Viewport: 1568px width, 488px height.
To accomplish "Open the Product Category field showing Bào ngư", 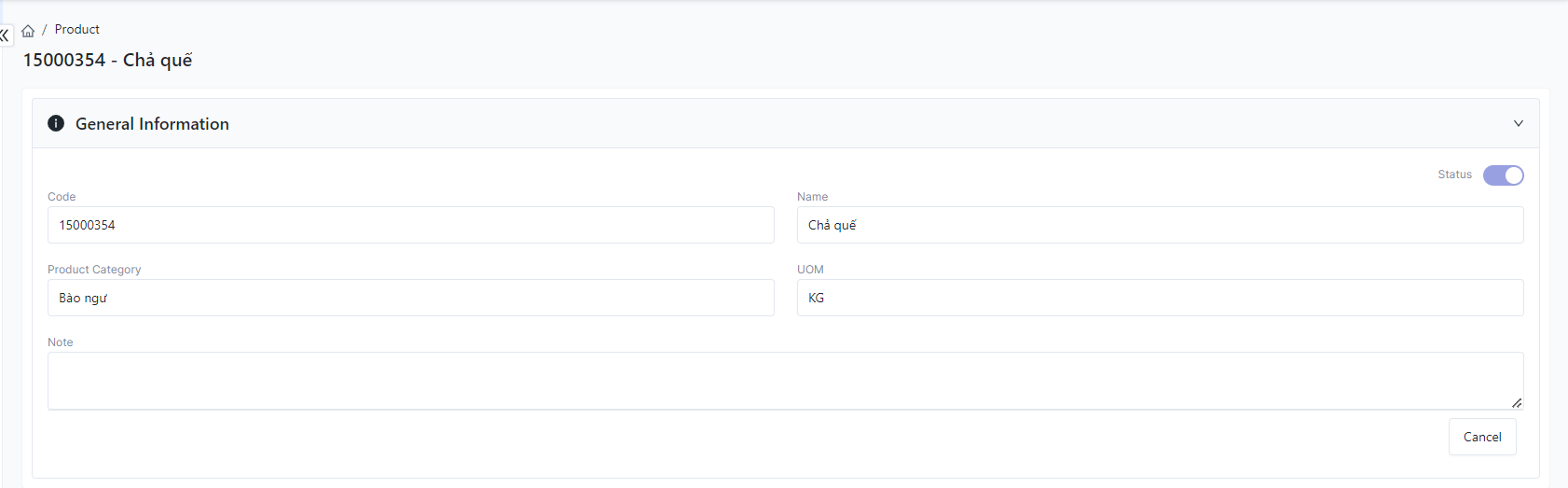I will coord(410,298).
